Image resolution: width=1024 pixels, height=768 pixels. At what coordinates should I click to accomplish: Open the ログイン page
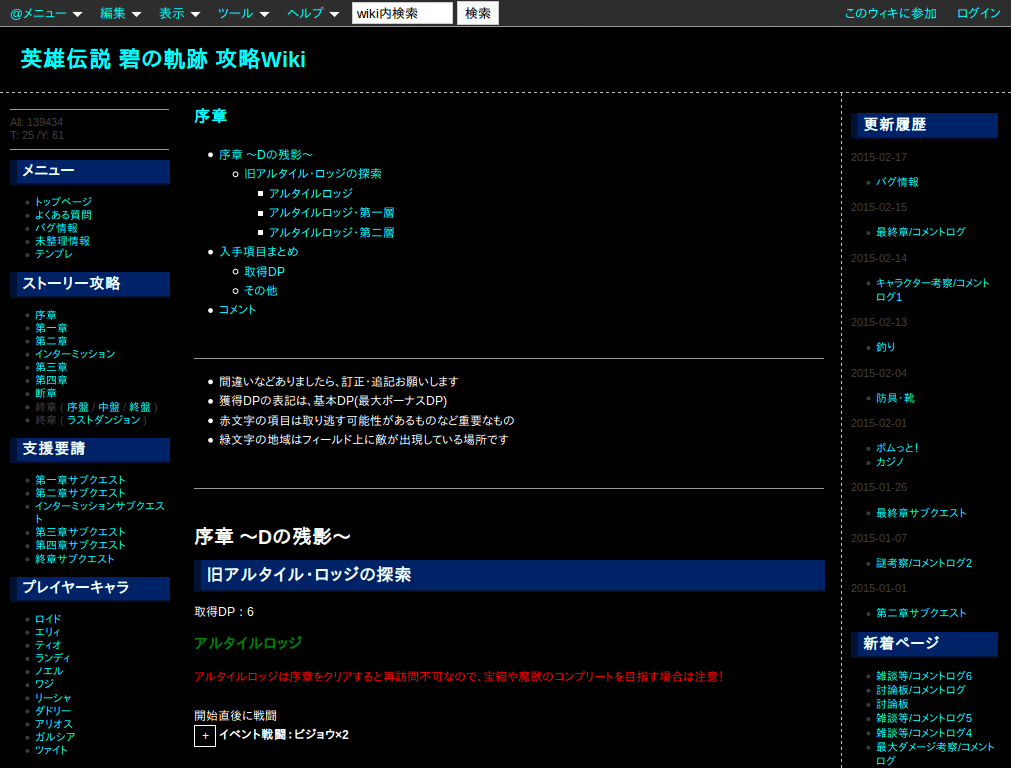(977, 13)
